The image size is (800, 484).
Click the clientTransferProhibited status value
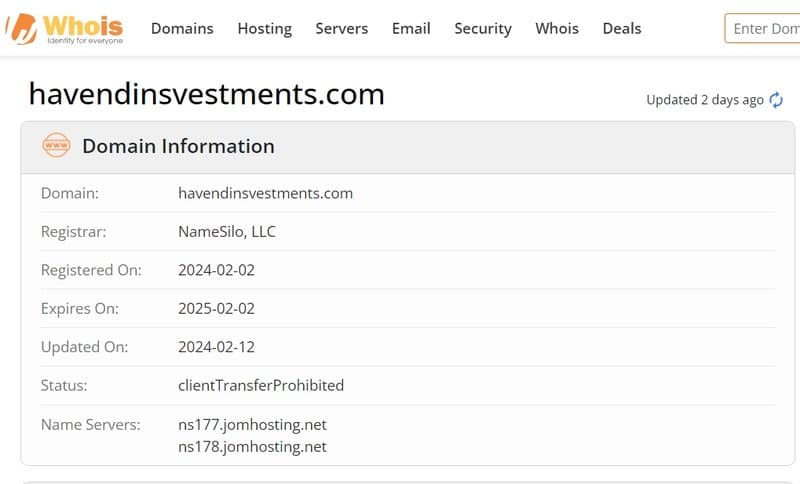[261, 386]
